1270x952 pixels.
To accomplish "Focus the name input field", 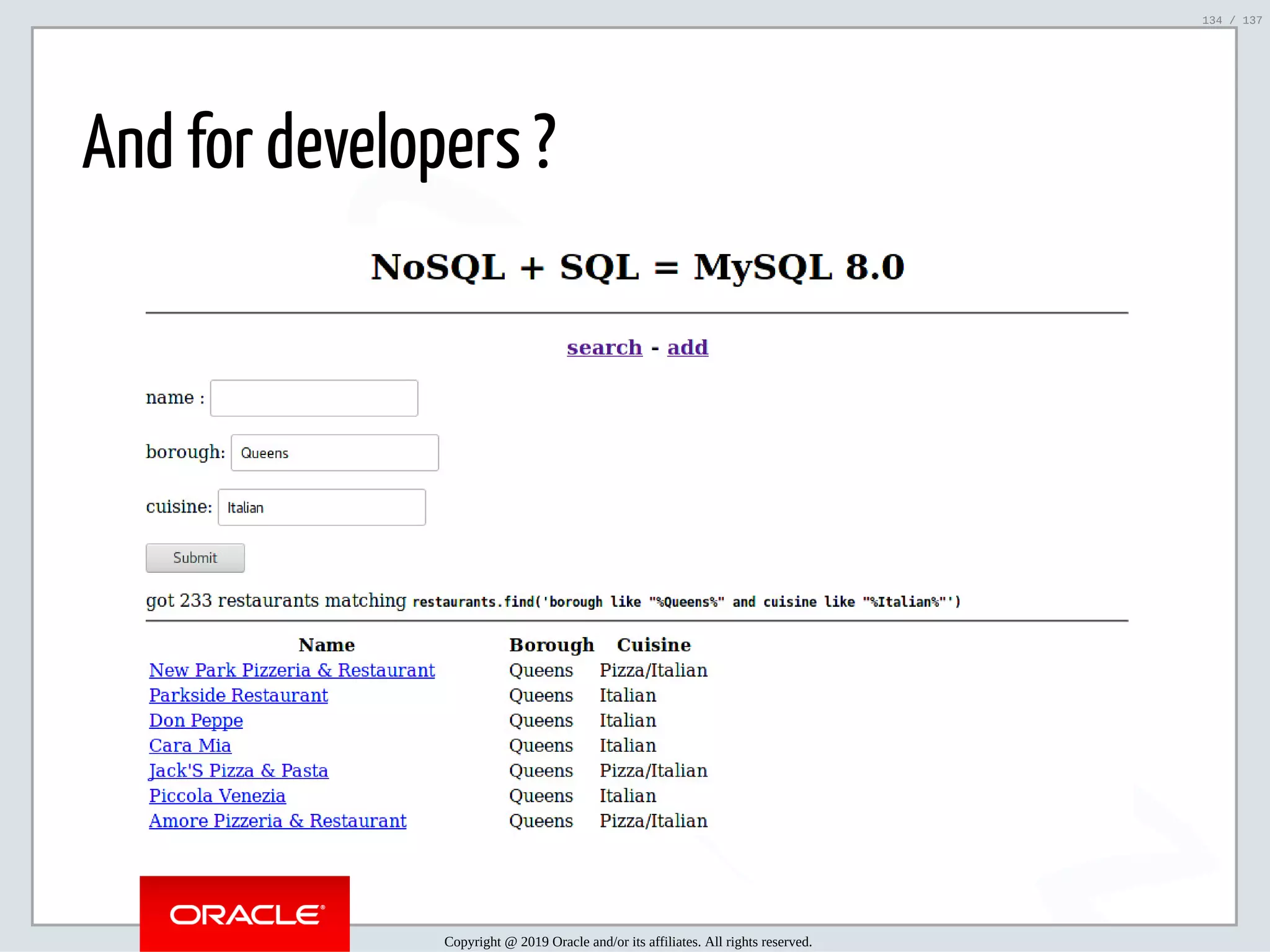I will (x=314, y=398).
